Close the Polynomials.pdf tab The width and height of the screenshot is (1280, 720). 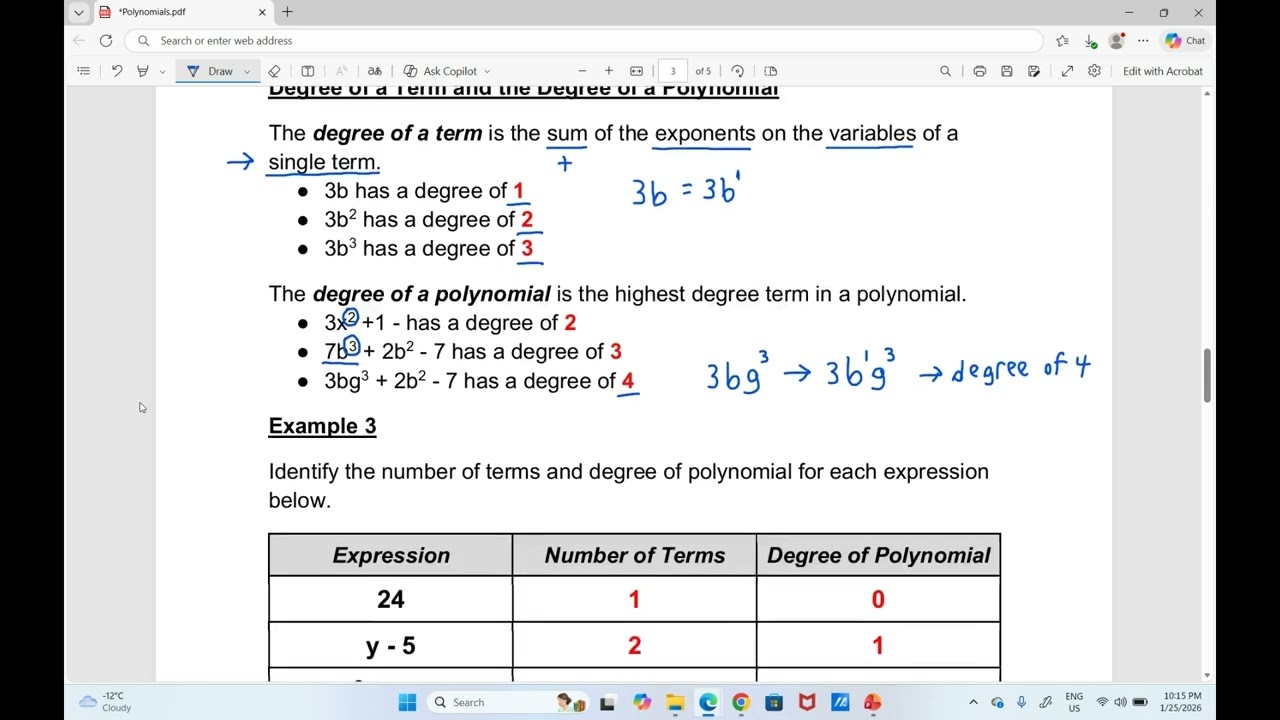pyautogui.click(x=262, y=12)
